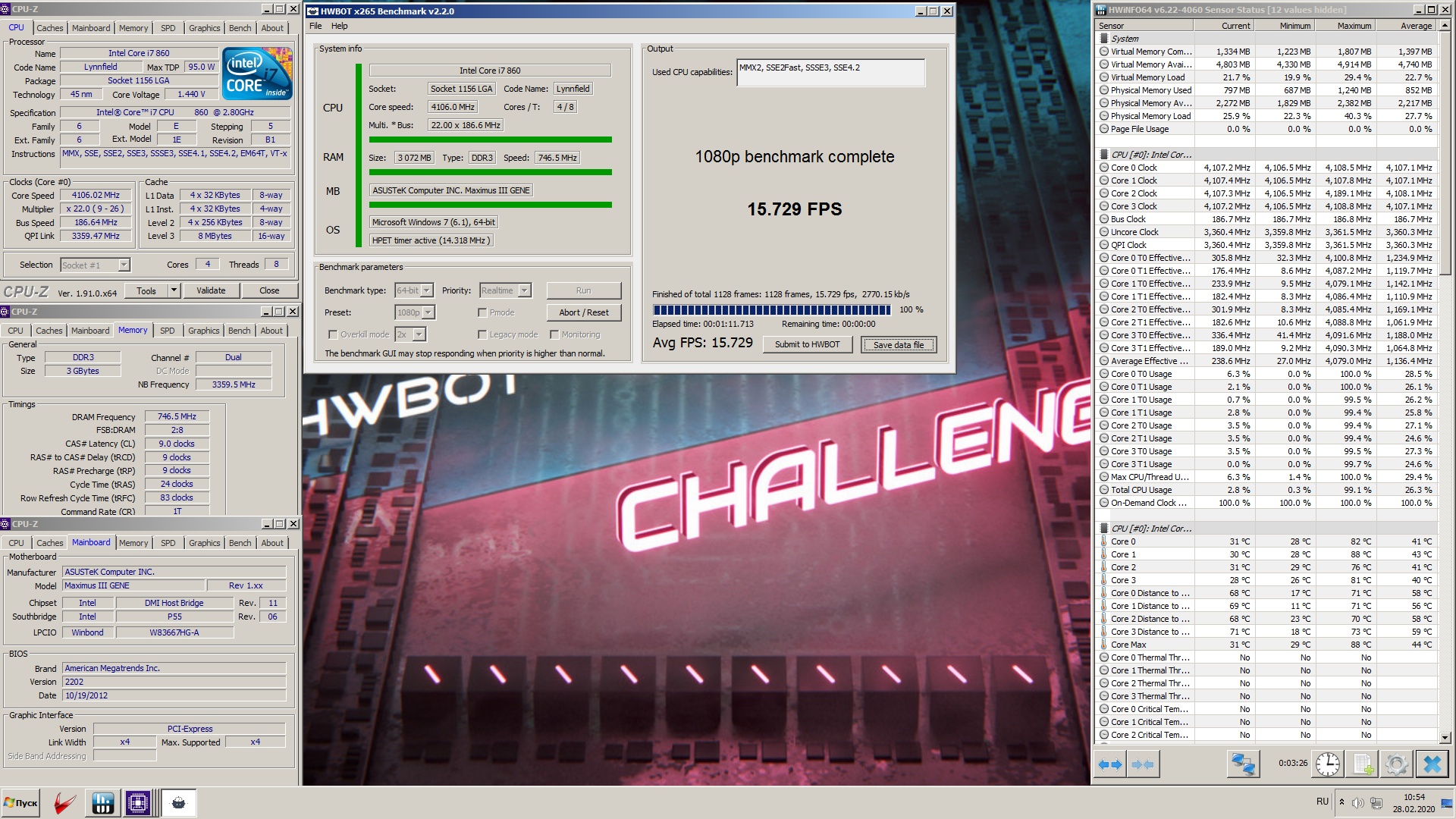Viewport: 1456px width, 819px height.
Task: Open the Benchmark type 64-bit dropdown
Action: click(427, 290)
